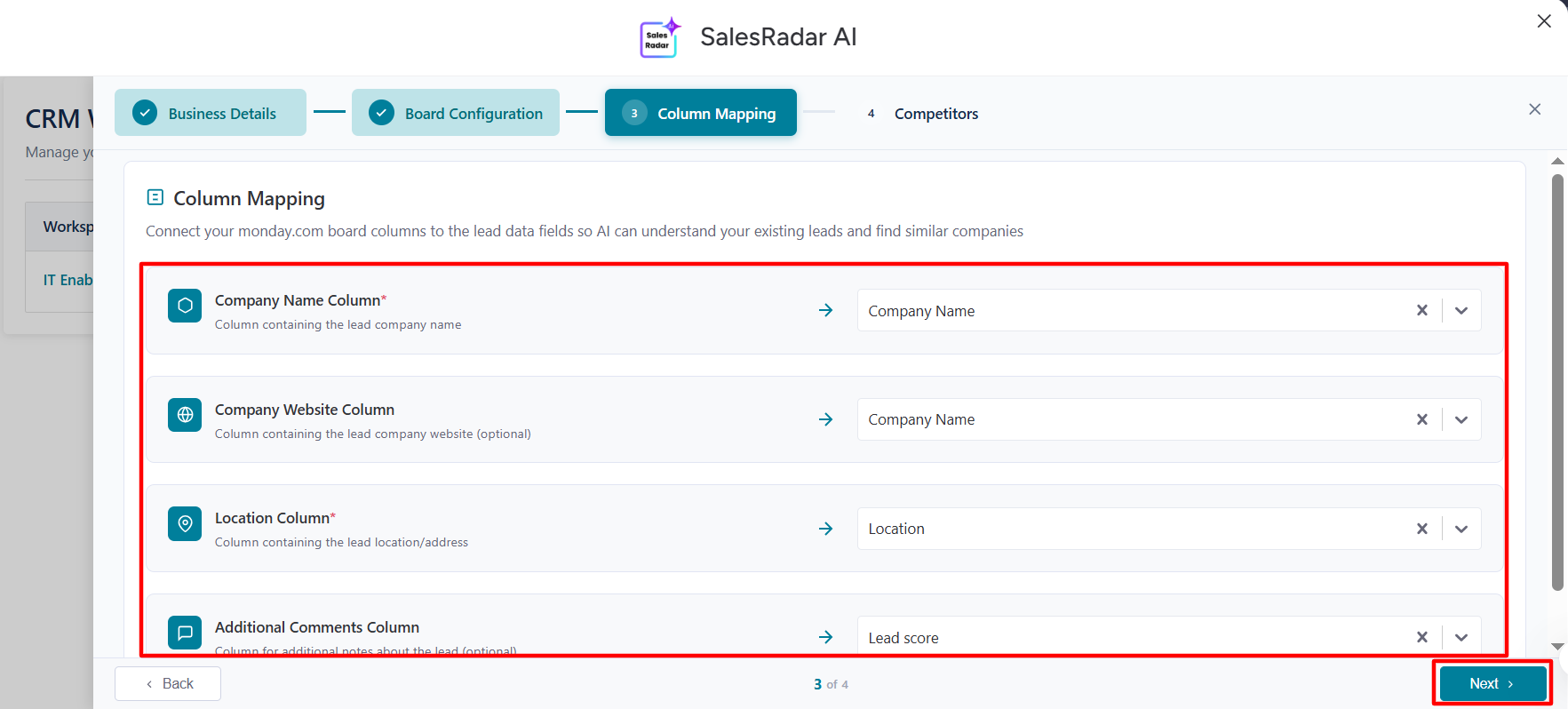Screen dimensions: 1568x709
Task: Click the Additional Comments Column chat icon
Action: [x=185, y=633]
